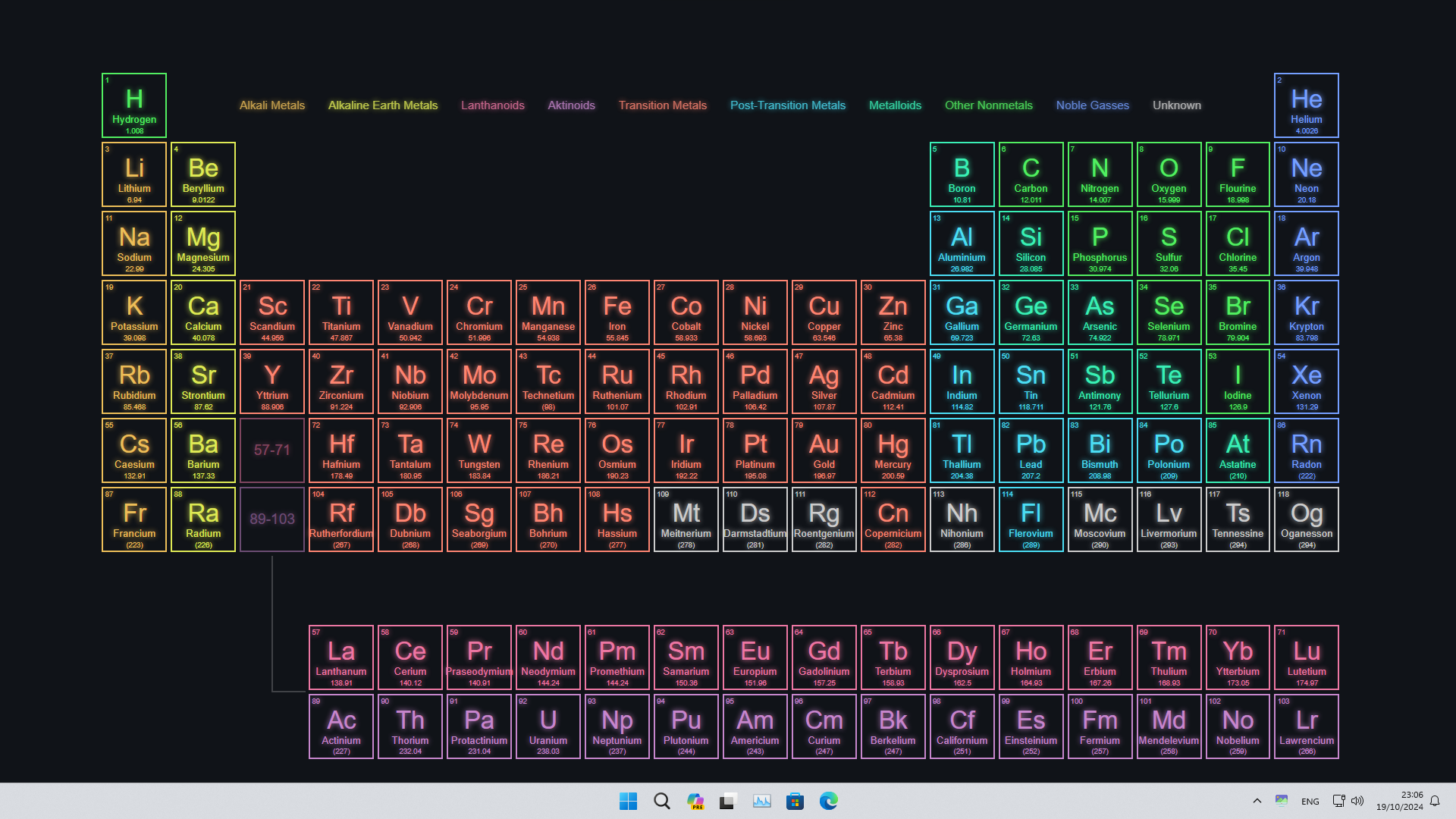
Task: Select the Helium element tile
Action: click(x=1307, y=105)
